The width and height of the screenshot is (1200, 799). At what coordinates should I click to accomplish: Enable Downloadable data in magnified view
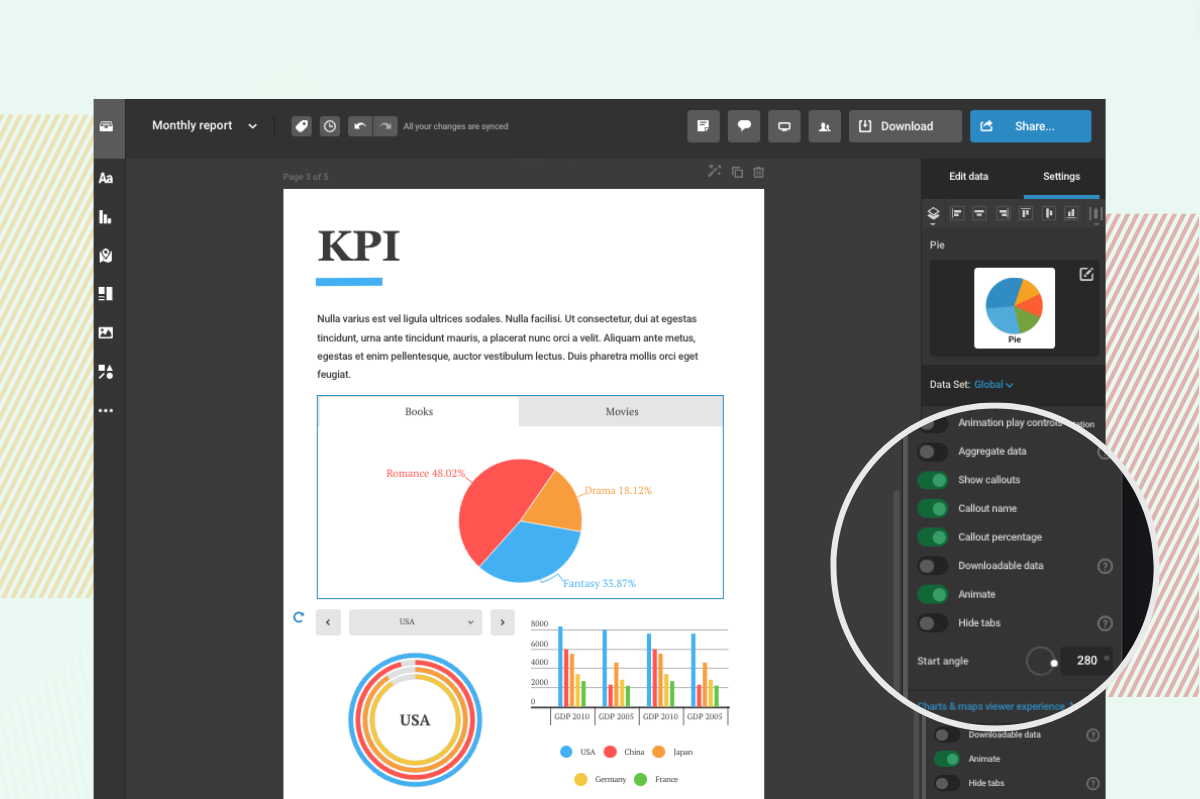click(932, 566)
